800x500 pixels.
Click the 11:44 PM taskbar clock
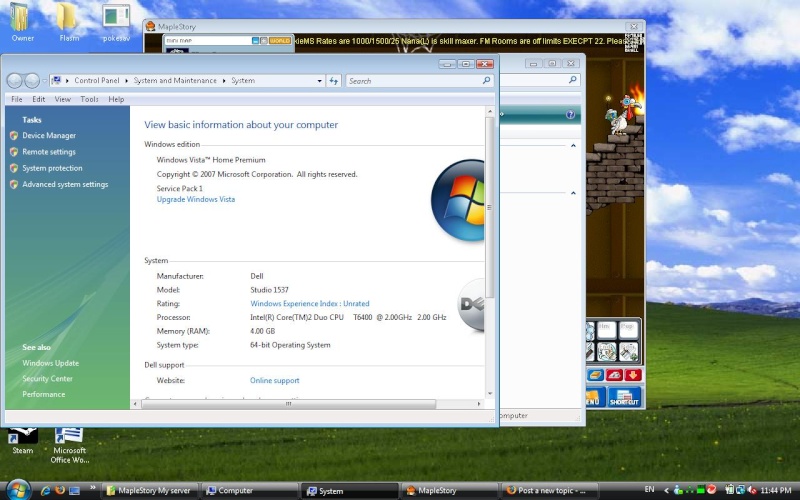coord(776,490)
